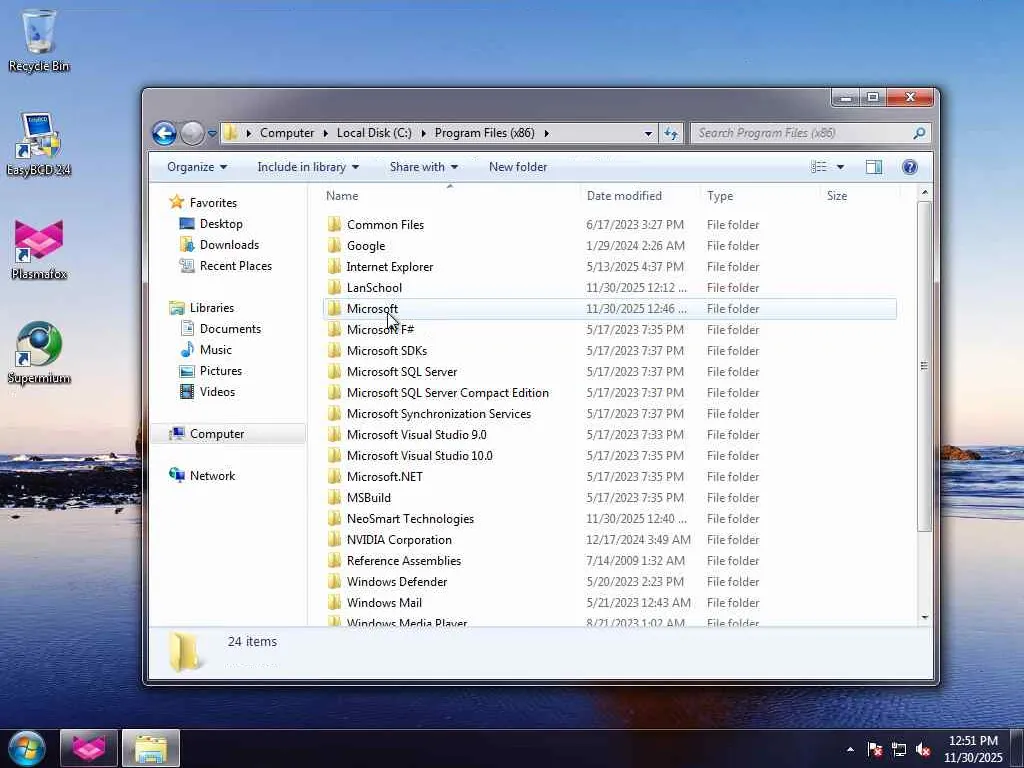
Task: Open Recent Places in the navigation pane
Action: click(x=236, y=266)
